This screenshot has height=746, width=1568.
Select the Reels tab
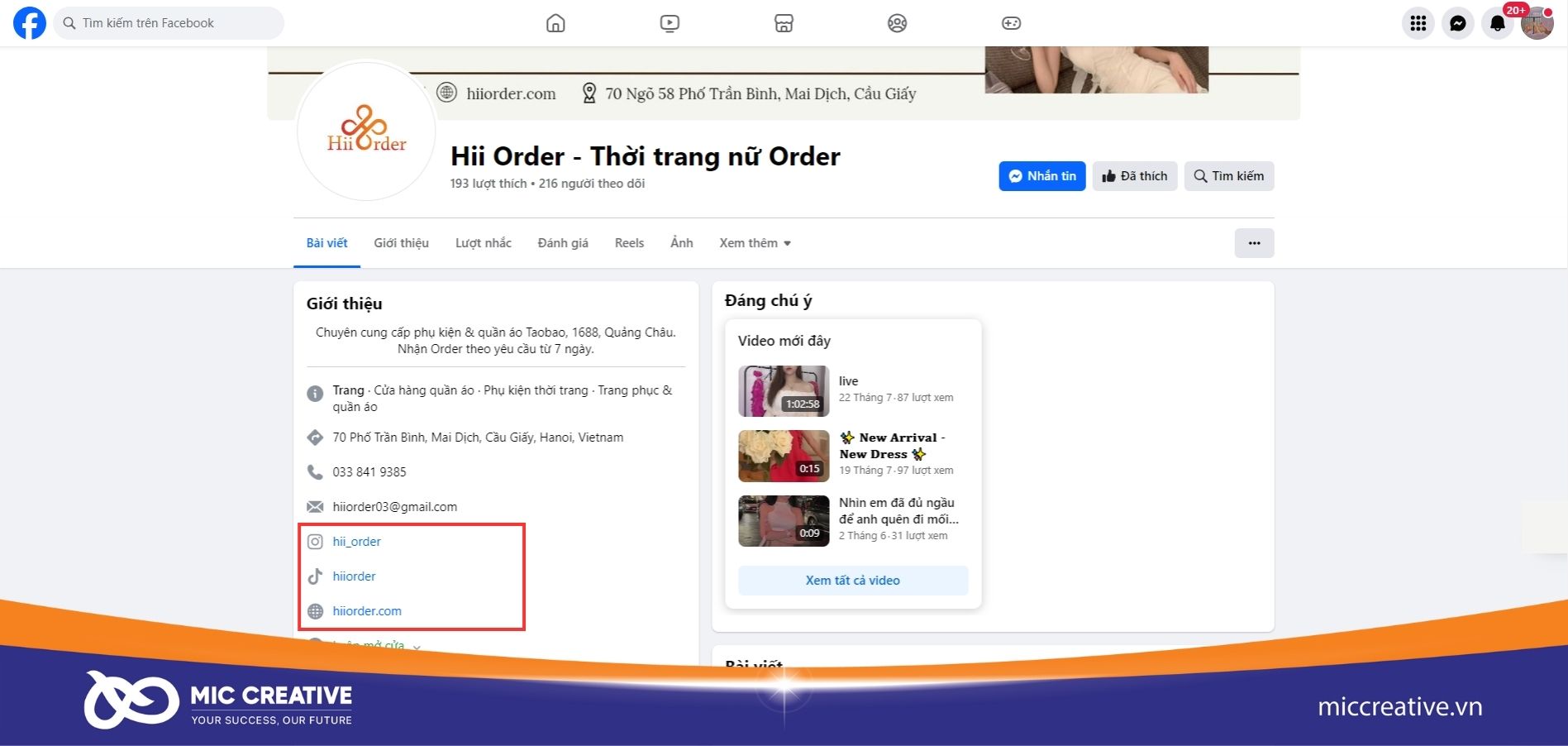pyautogui.click(x=629, y=243)
